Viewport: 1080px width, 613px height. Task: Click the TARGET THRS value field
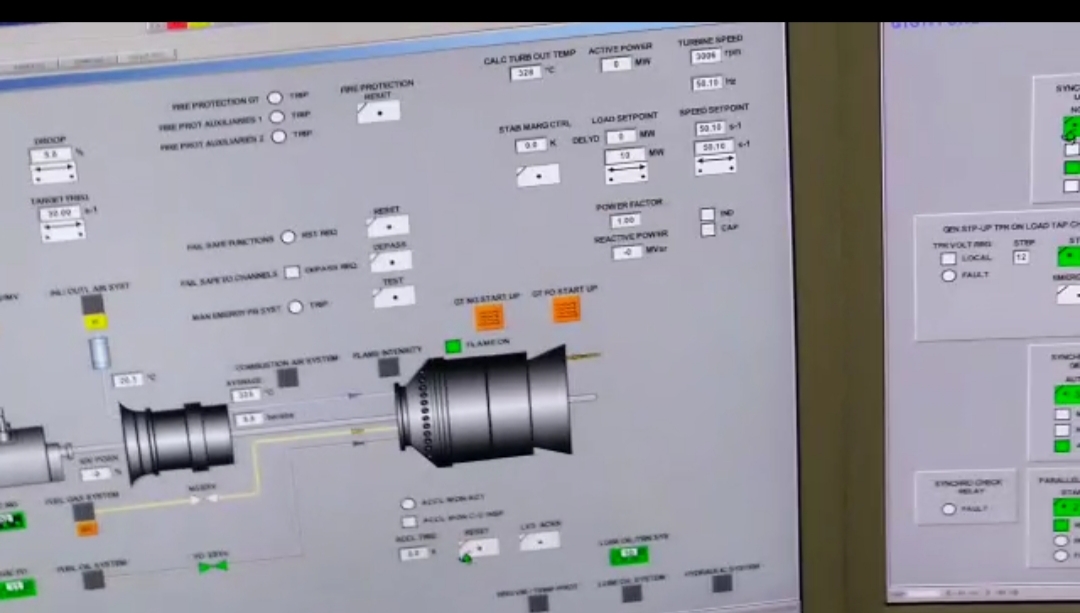tap(61, 213)
